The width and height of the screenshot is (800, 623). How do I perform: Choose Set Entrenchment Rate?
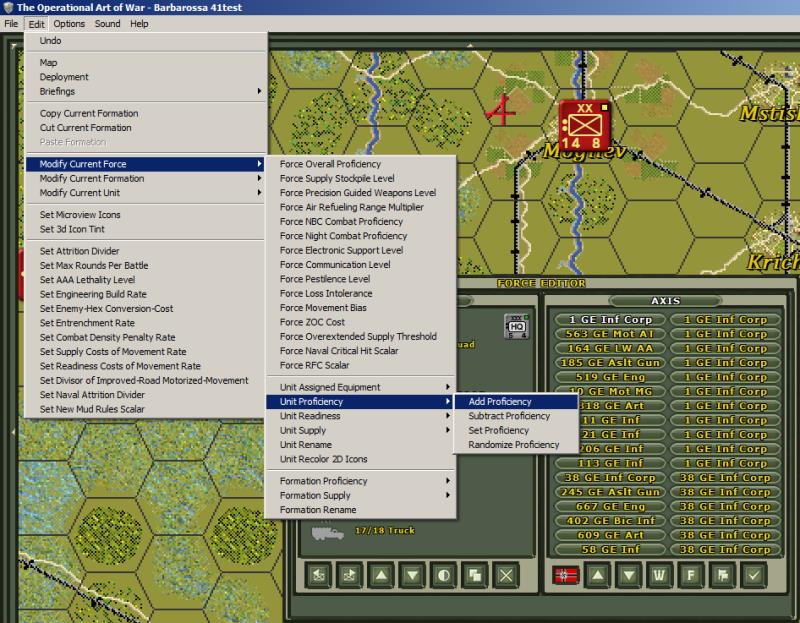coord(145,322)
